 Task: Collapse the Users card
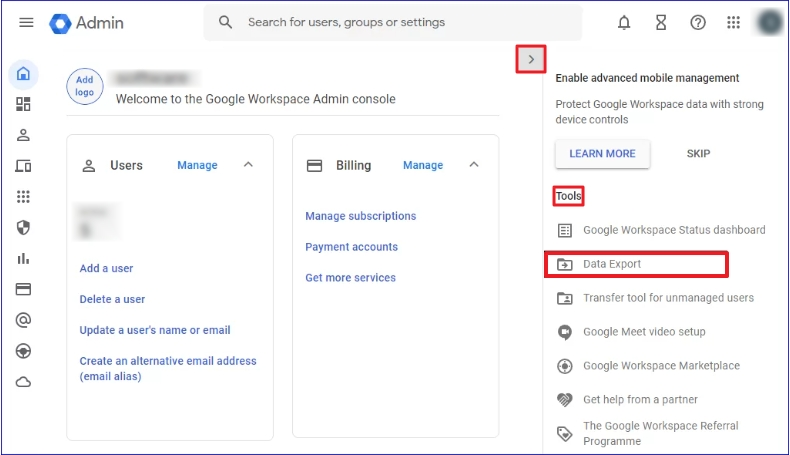click(x=248, y=165)
